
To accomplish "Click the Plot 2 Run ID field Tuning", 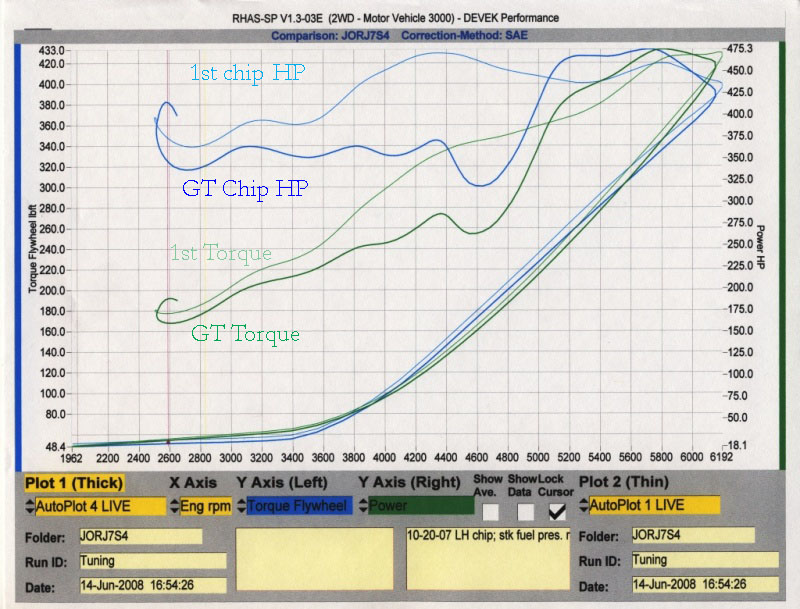I will click(x=705, y=560).
